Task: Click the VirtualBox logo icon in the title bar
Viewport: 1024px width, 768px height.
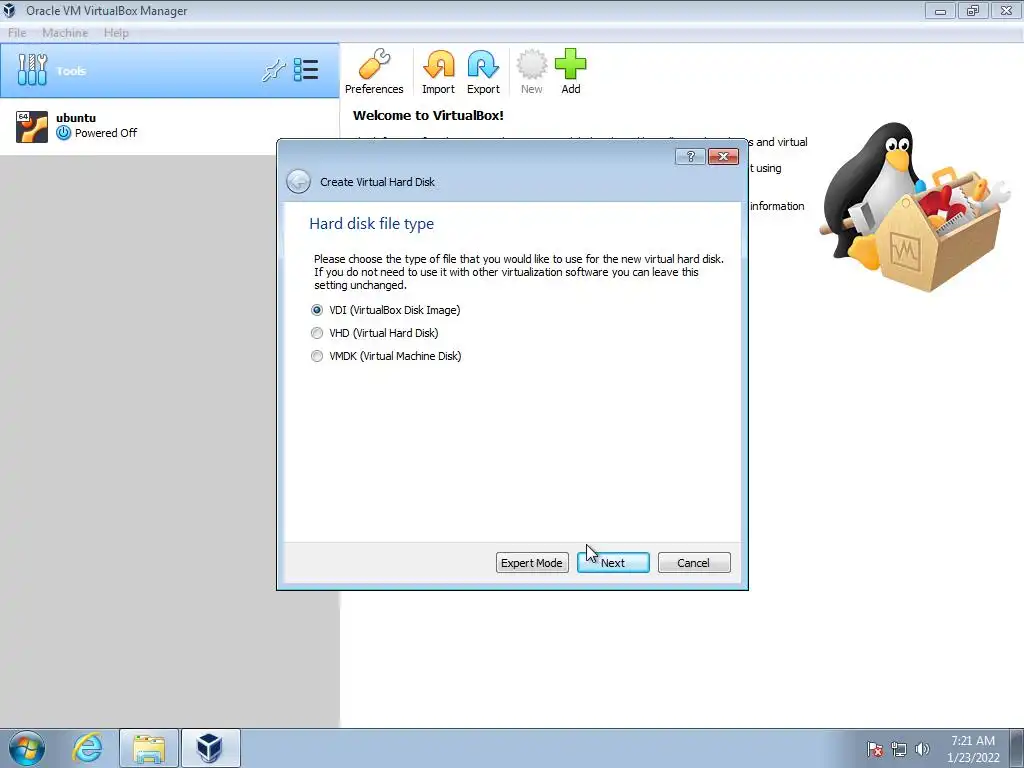Action: click(x=9, y=10)
